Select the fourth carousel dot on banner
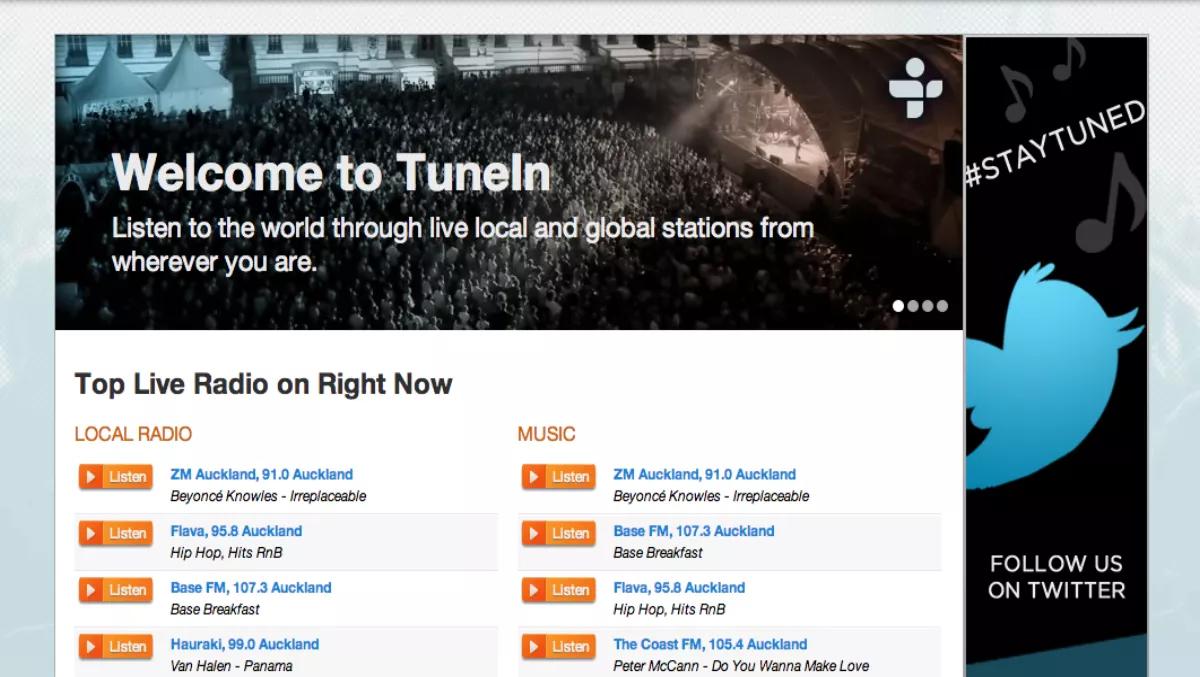The height and width of the screenshot is (677, 1200). point(942,306)
